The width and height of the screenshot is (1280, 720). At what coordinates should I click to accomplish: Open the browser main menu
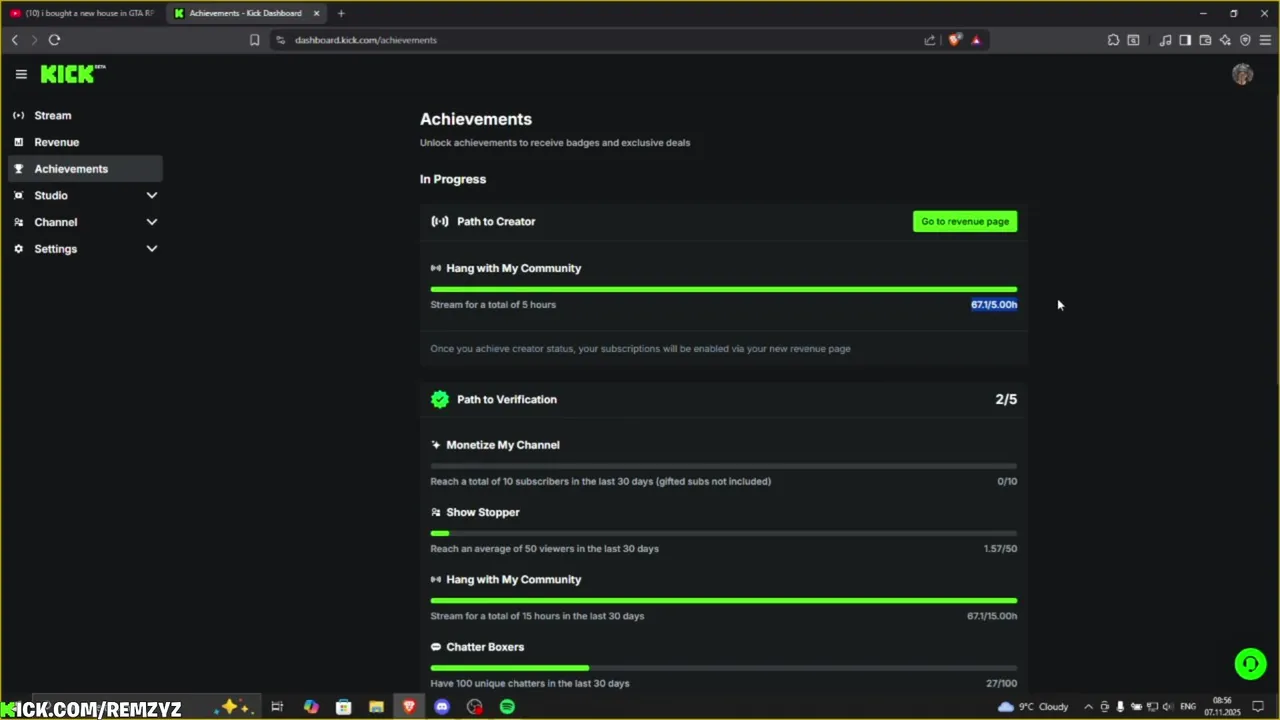pos(1265,40)
